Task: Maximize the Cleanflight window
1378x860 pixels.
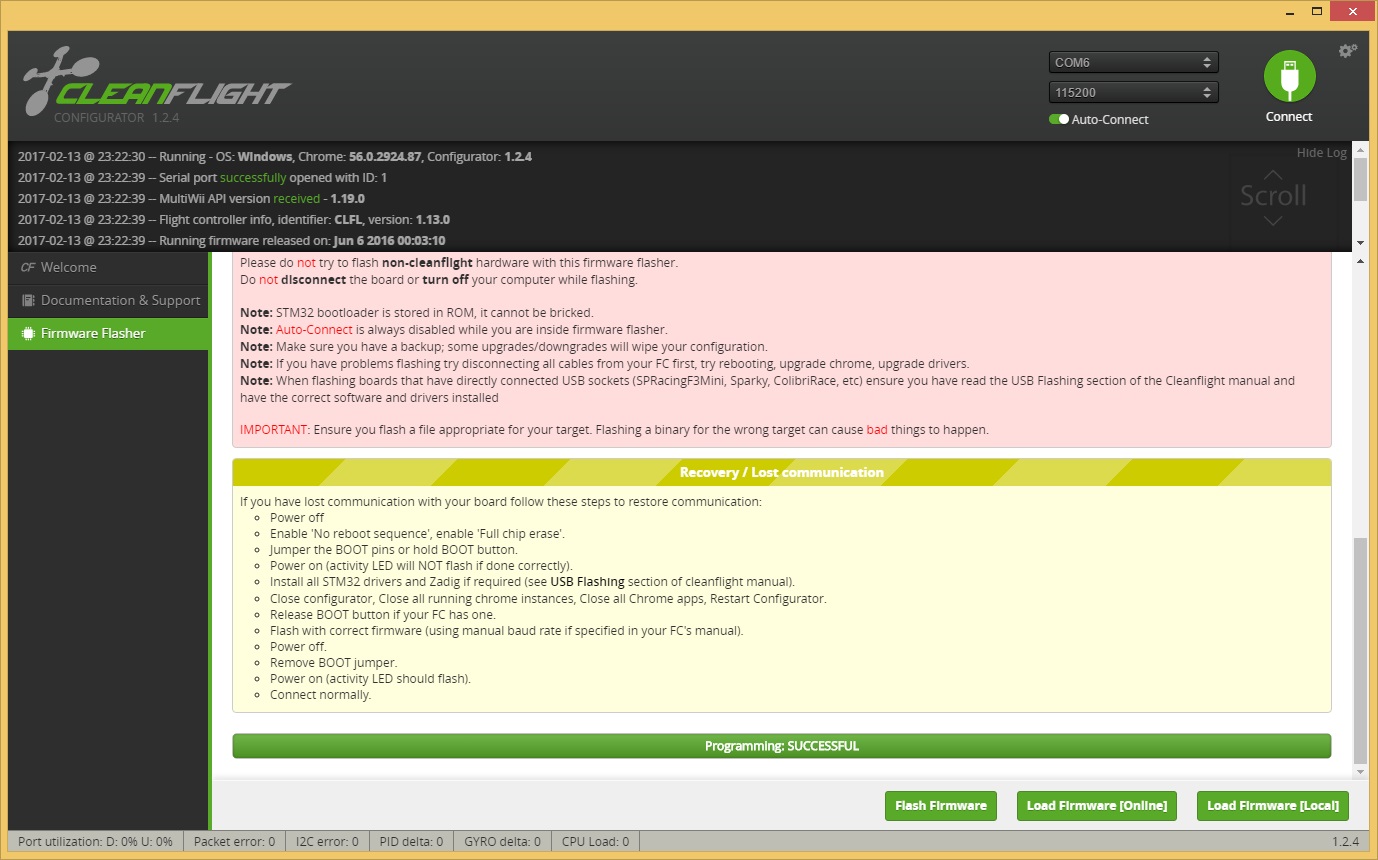Action: coord(1317,14)
